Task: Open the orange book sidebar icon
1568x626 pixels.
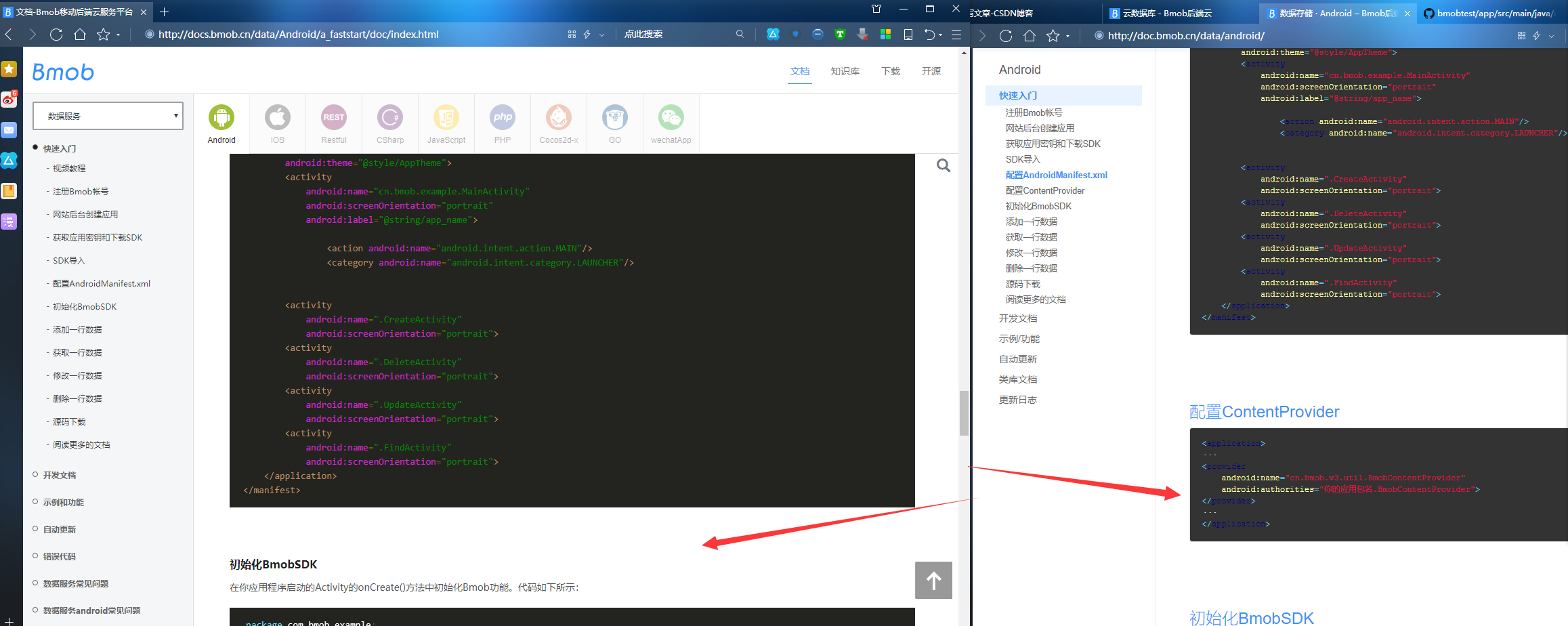Action: (x=9, y=191)
